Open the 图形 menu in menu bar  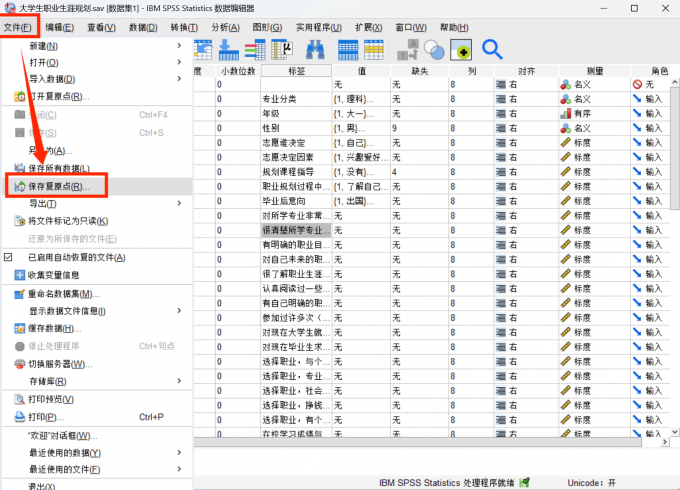click(267, 27)
